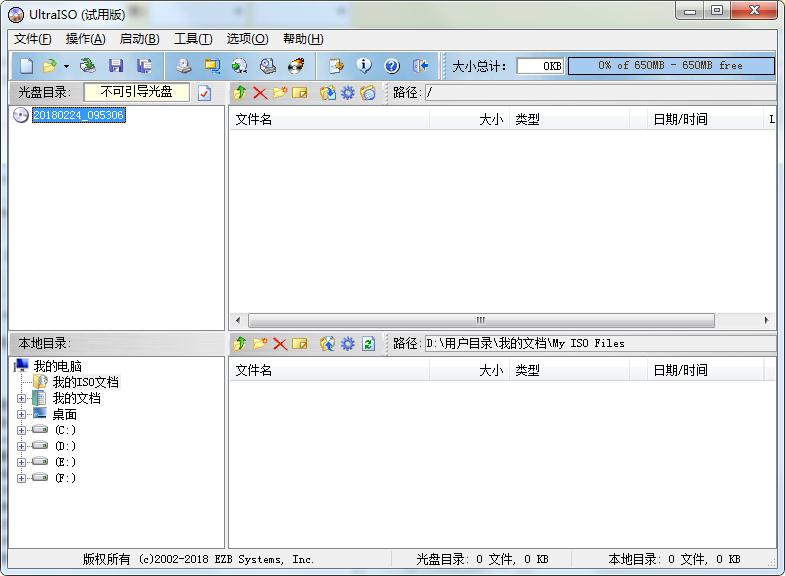785x576 pixels.
Task: Expand the (C:) drive tree node
Action: (x=22, y=431)
